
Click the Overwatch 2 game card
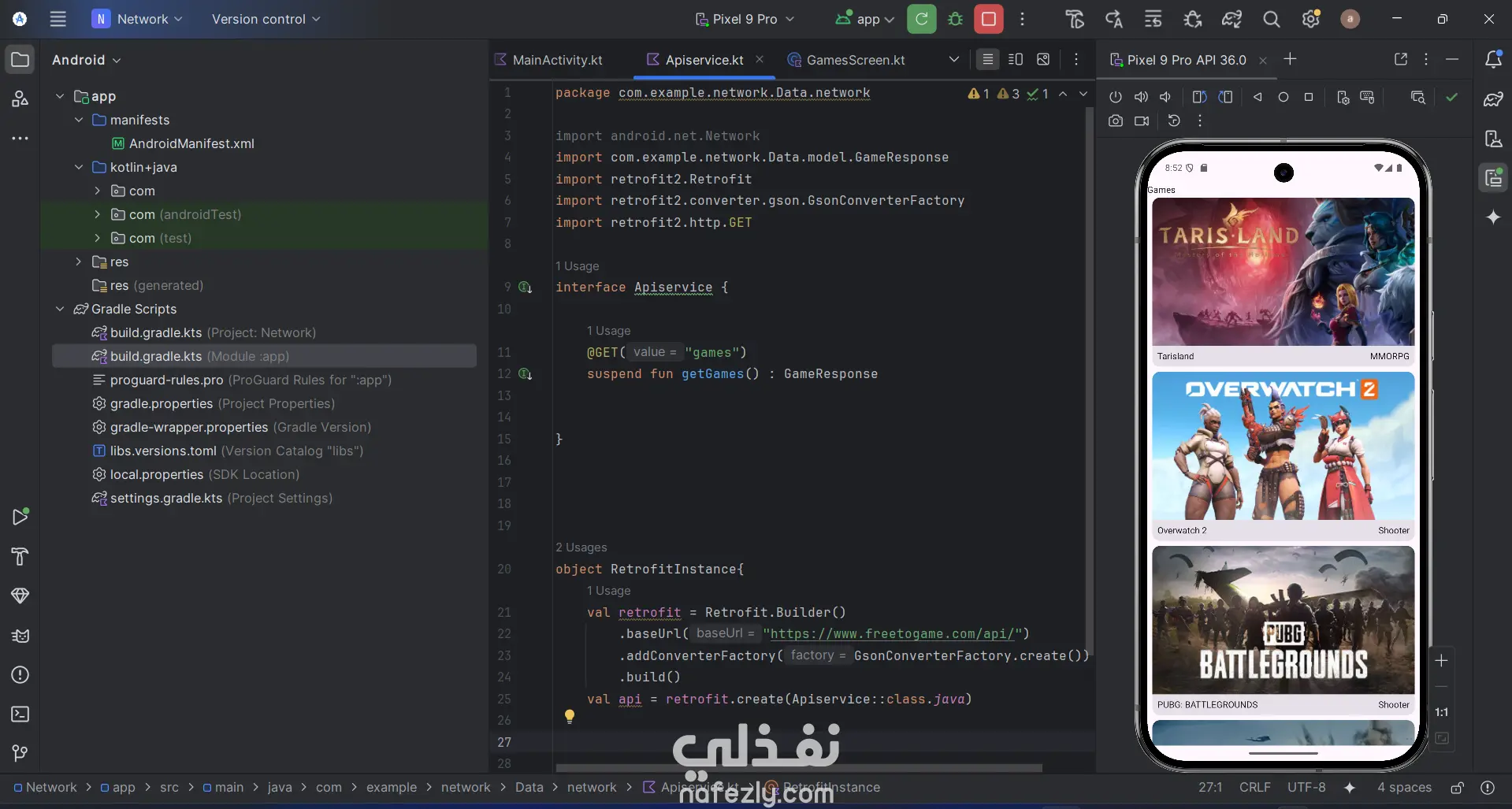pos(1283,455)
